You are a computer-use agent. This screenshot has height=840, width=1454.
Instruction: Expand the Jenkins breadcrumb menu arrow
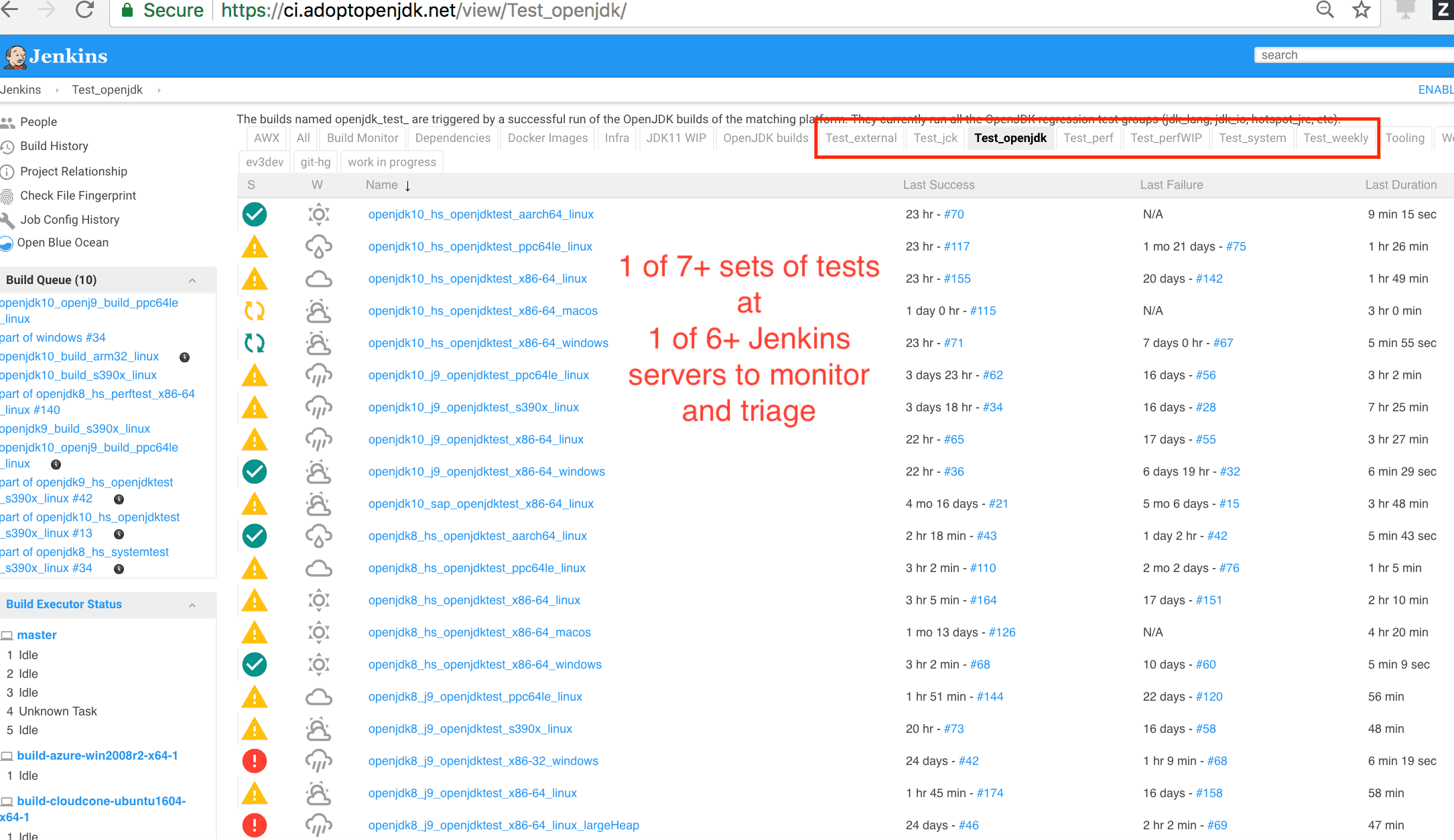pos(57,90)
